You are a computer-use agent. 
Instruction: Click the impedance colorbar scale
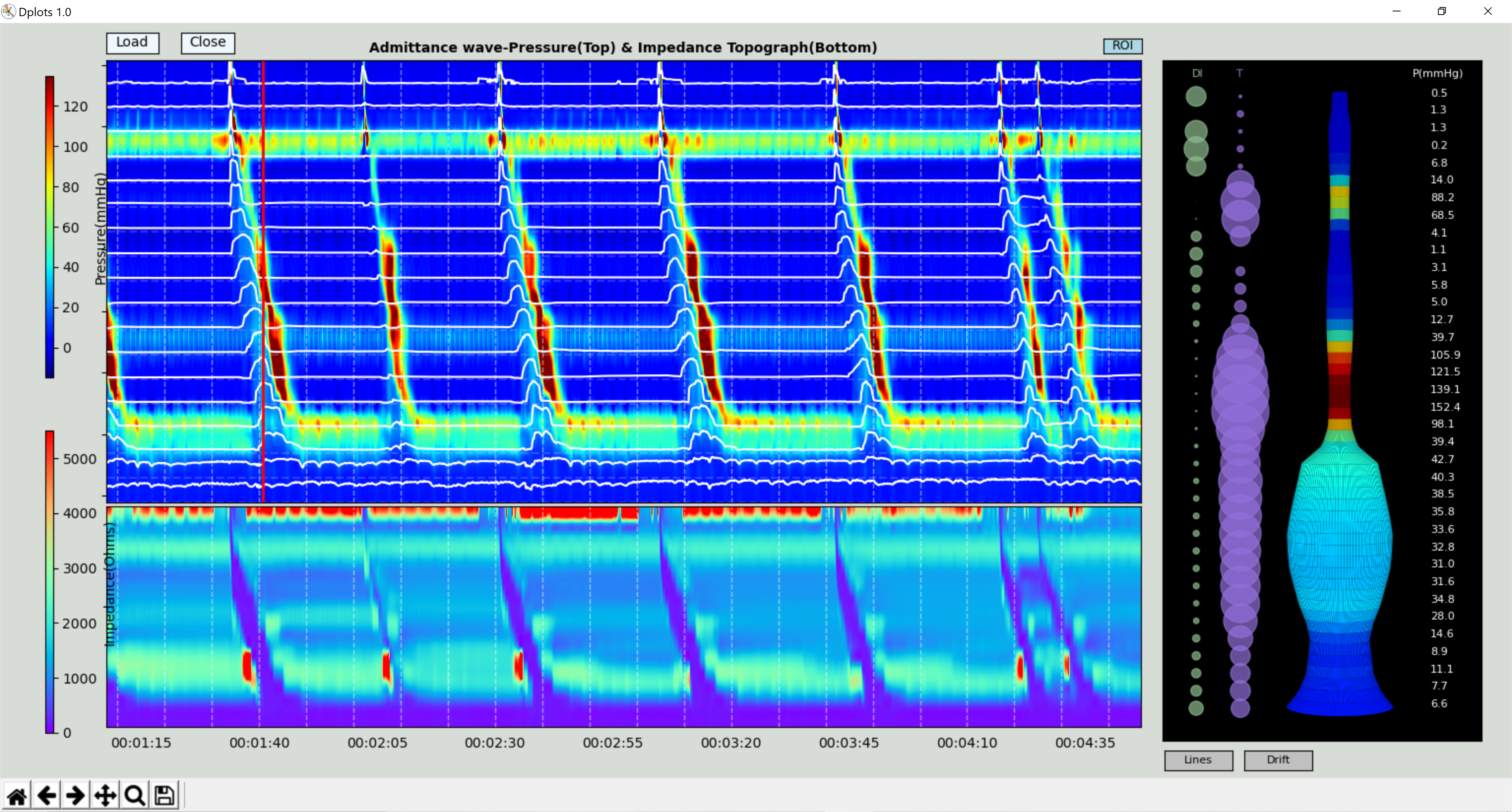coord(50,582)
